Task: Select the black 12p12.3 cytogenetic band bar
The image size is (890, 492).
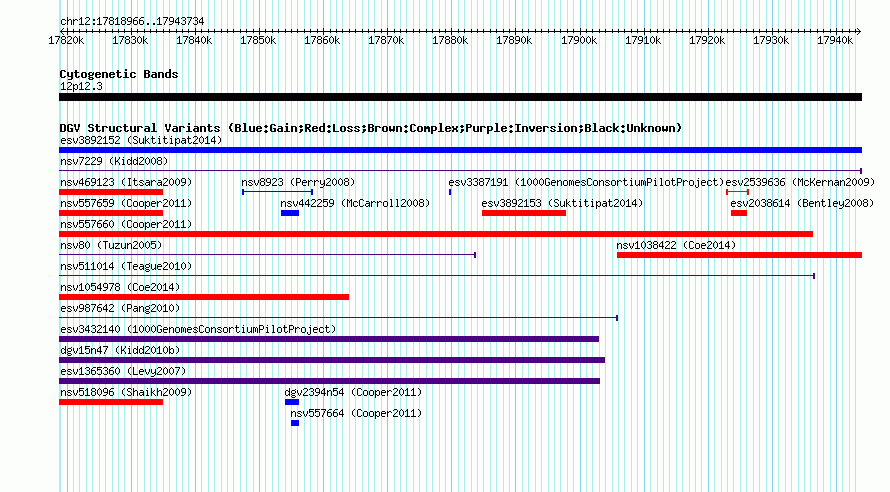Action: pyautogui.click(x=460, y=97)
